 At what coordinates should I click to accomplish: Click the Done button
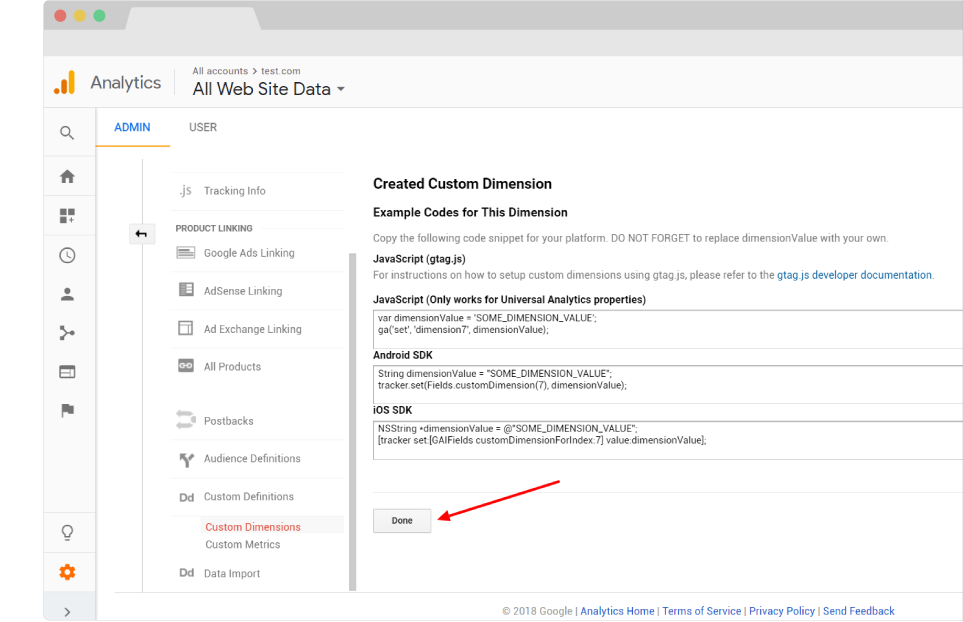tap(402, 520)
